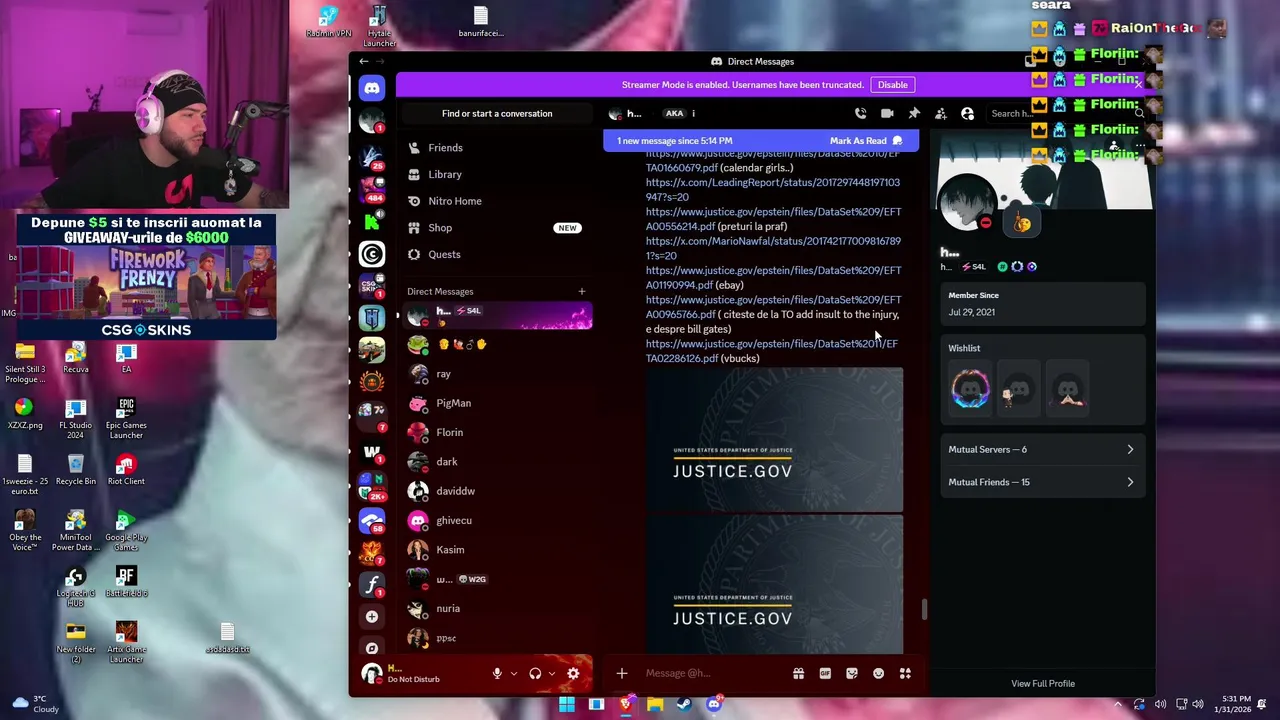
Task: Open the sticker picker
Action: [x=852, y=674]
